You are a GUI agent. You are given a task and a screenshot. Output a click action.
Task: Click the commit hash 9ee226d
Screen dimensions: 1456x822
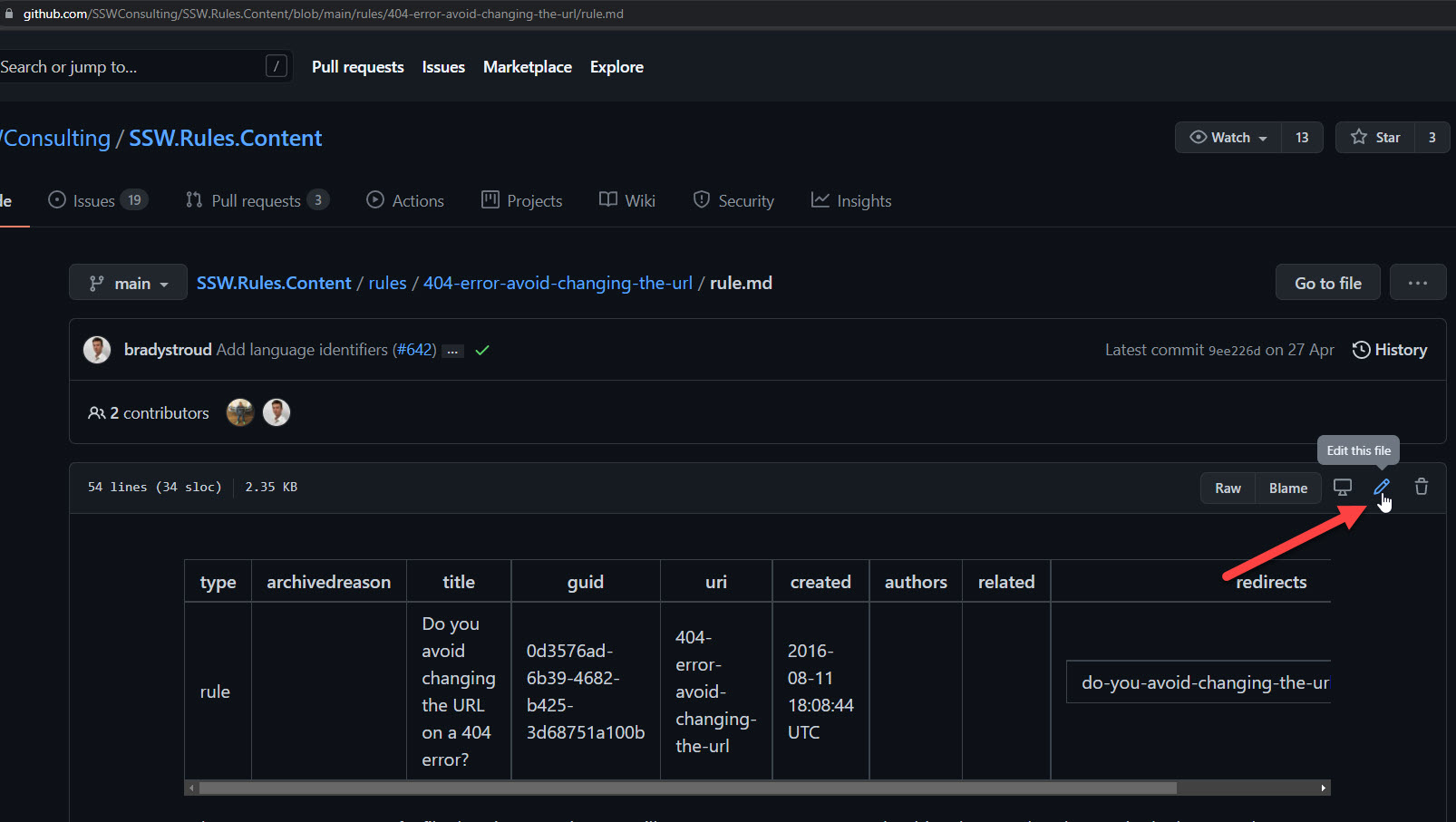click(1234, 351)
